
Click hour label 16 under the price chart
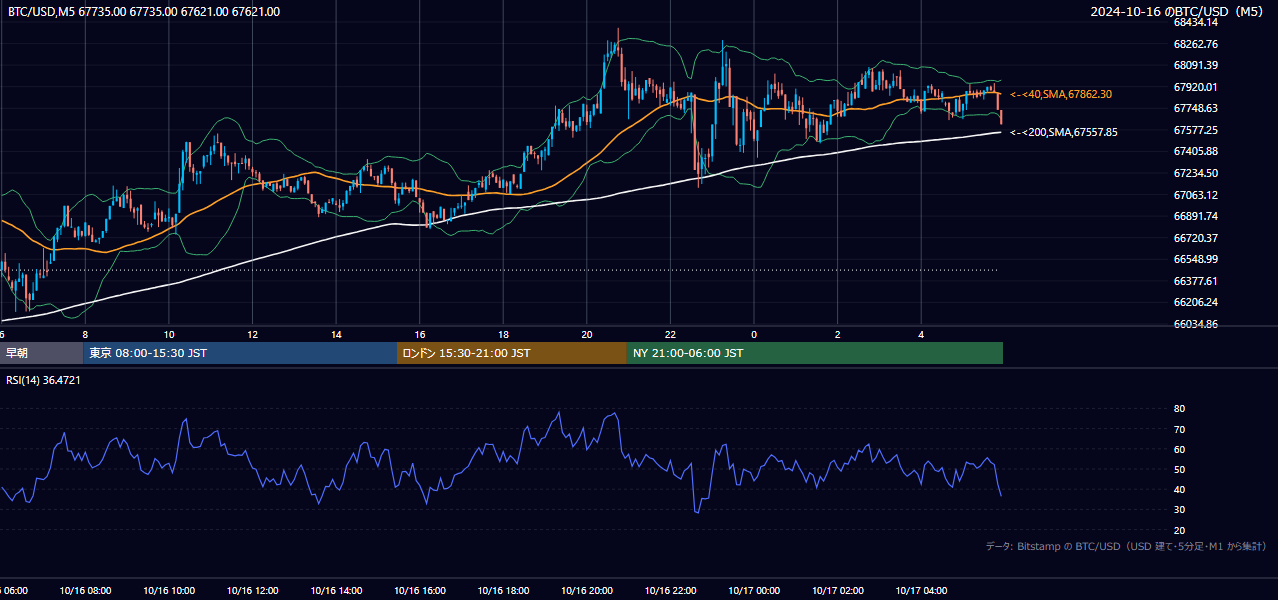(x=420, y=334)
